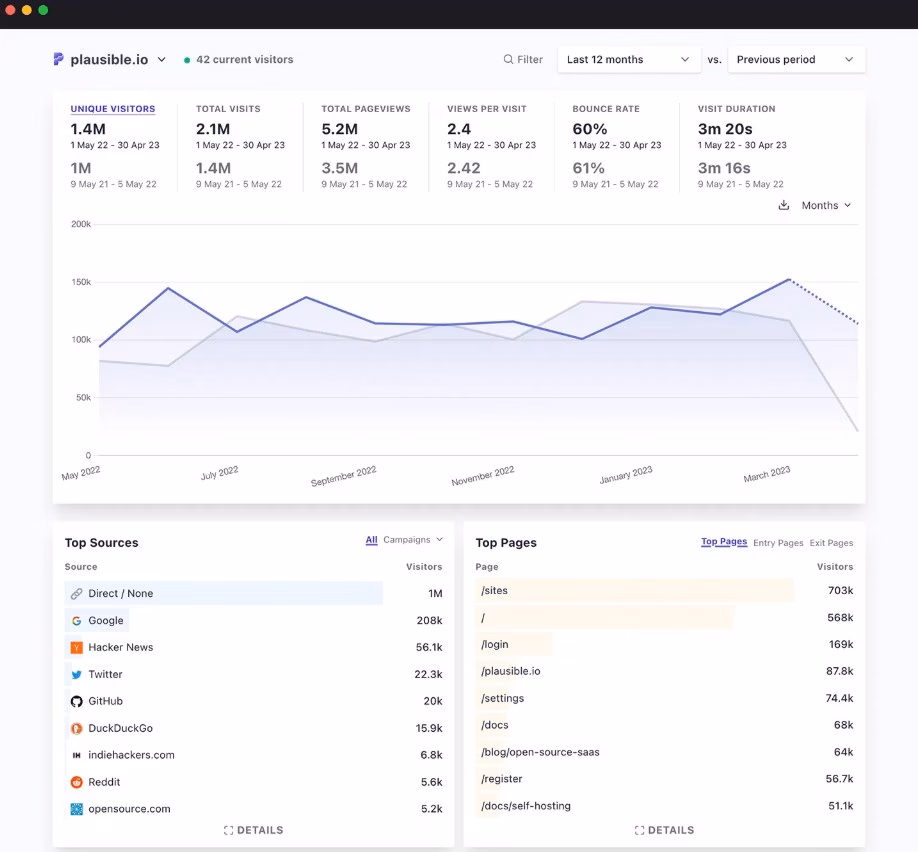Select the Google favicon in Top Sources
This screenshot has height=852, width=918.
pyautogui.click(x=79, y=620)
